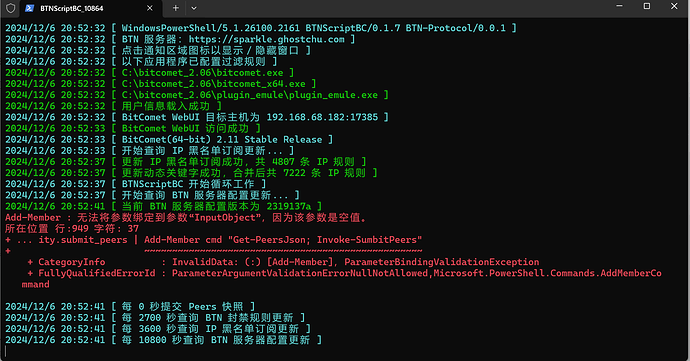Minimize the terminal window
Image resolution: width=690 pixels, height=361 pixels.
tap(619, 6)
